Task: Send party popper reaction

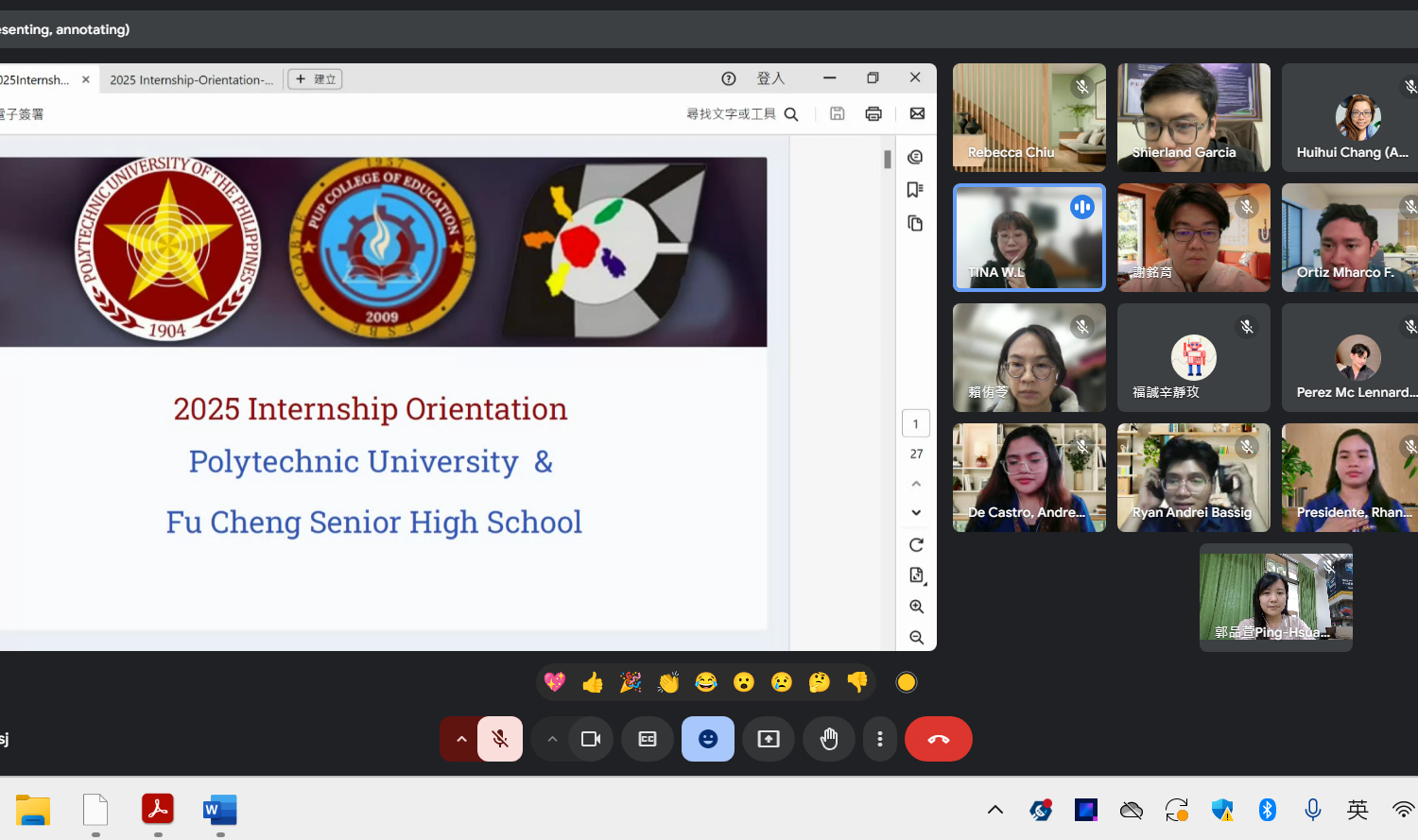Action: (x=631, y=682)
